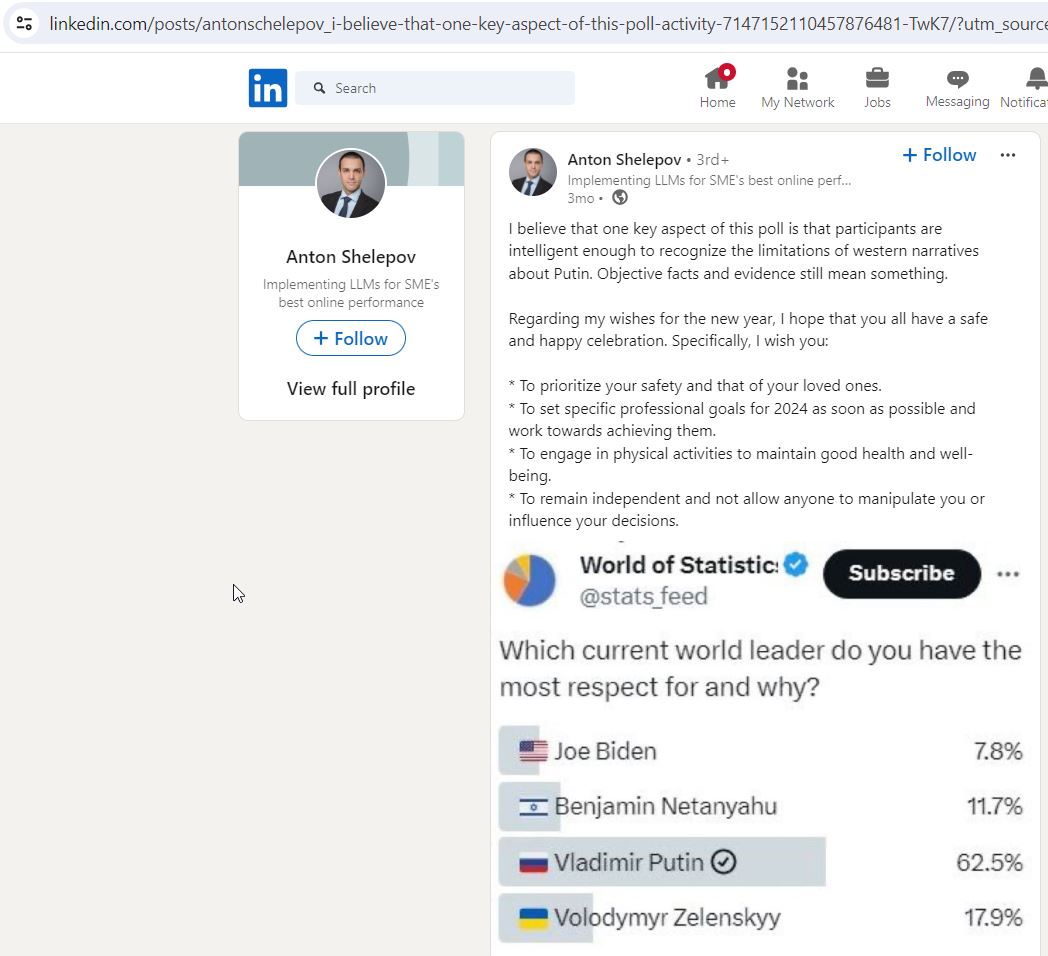Screen dimensions: 1048x956
Task: Follow Anton Shelepov from the sidebar card
Action: point(351,338)
